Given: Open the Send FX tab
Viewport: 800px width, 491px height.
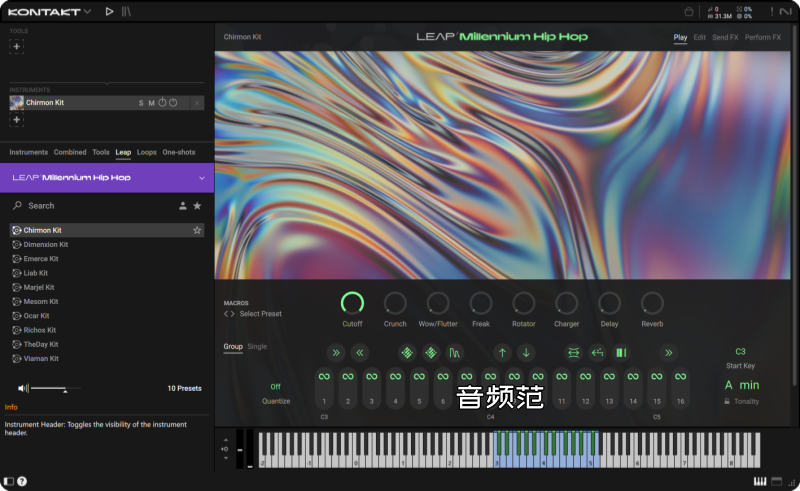Looking at the screenshot, I should pyautogui.click(x=724, y=37).
